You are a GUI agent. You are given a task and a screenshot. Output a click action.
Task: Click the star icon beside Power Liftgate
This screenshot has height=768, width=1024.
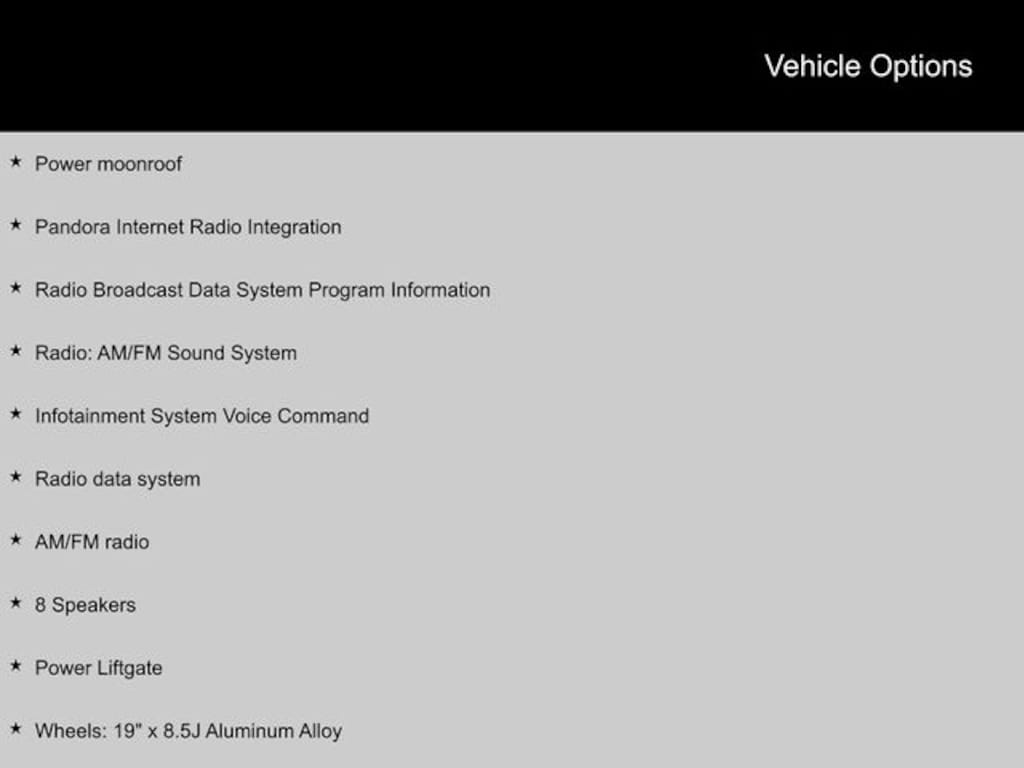coord(15,665)
